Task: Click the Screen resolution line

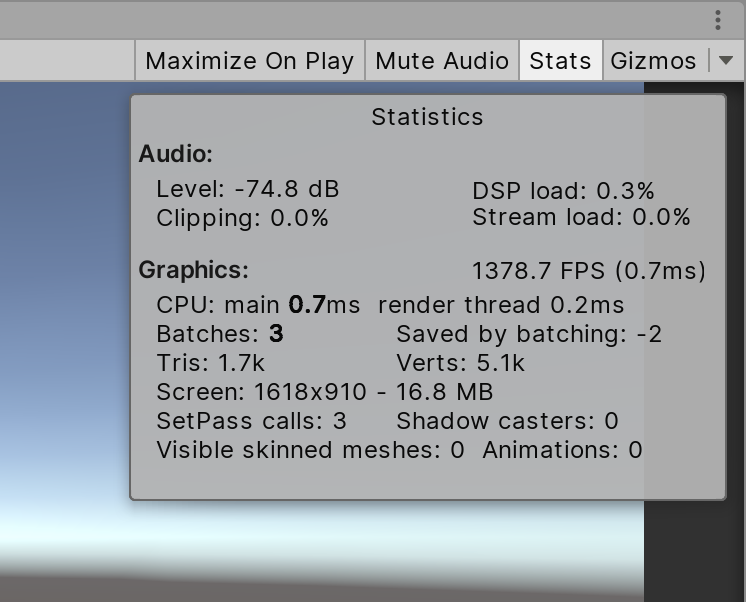Action: (324, 392)
